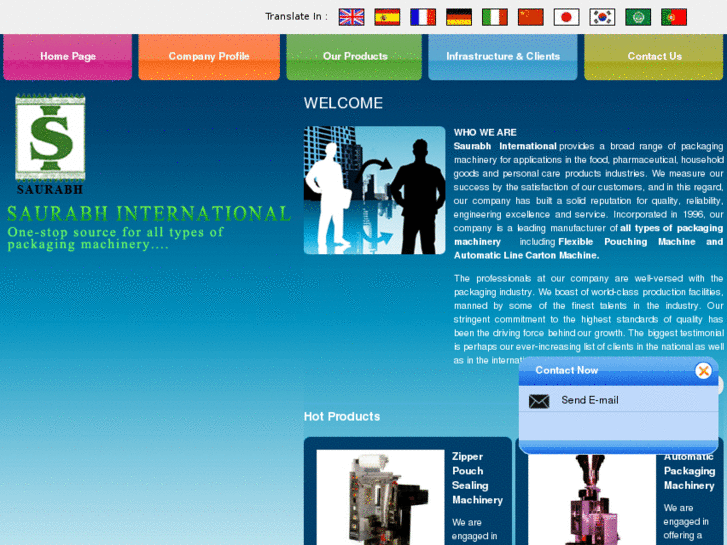This screenshot has height=545, width=727.
Task: Click Saurabh International company title
Action: (x=149, y=214)
